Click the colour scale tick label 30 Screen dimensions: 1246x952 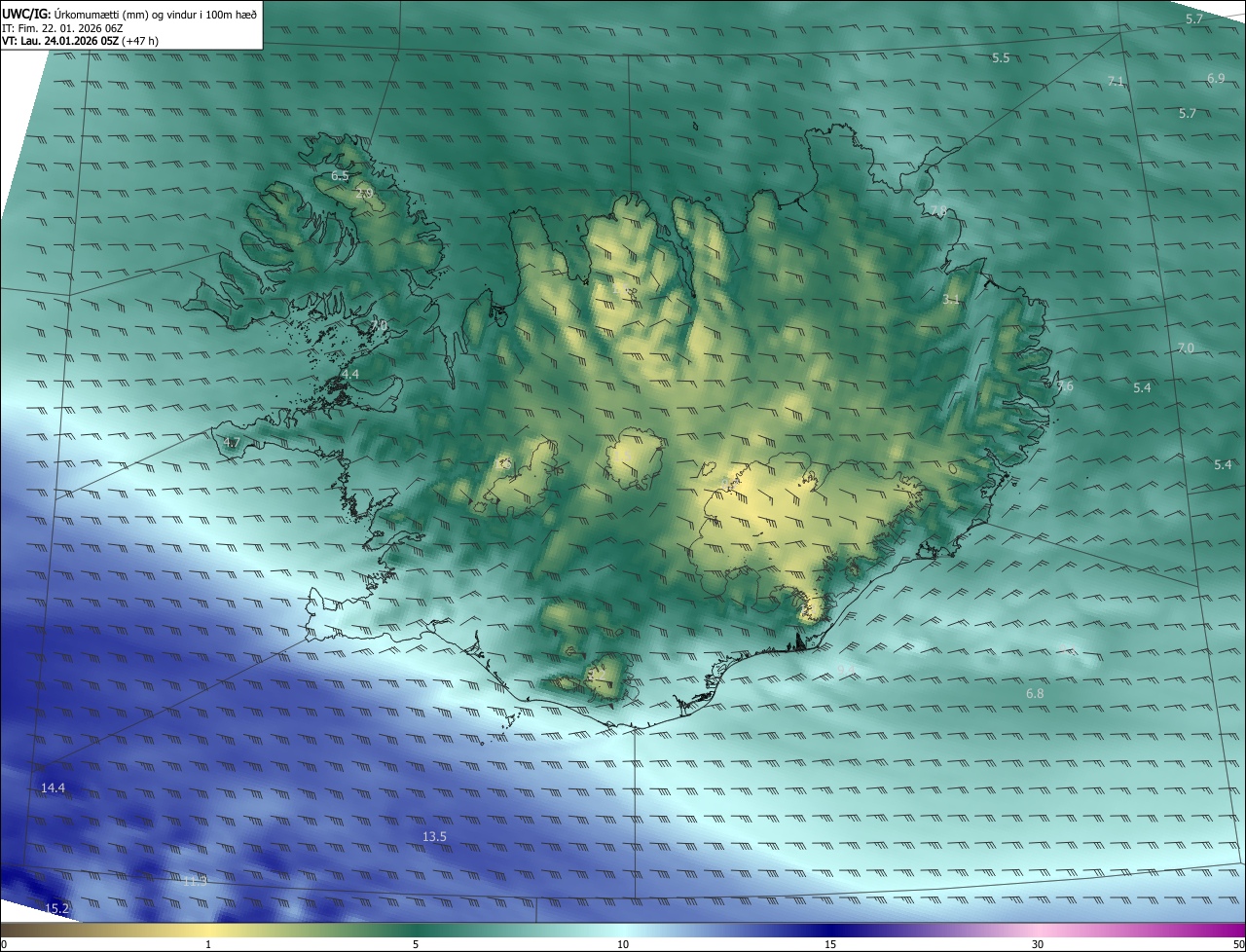(1038, 945)
